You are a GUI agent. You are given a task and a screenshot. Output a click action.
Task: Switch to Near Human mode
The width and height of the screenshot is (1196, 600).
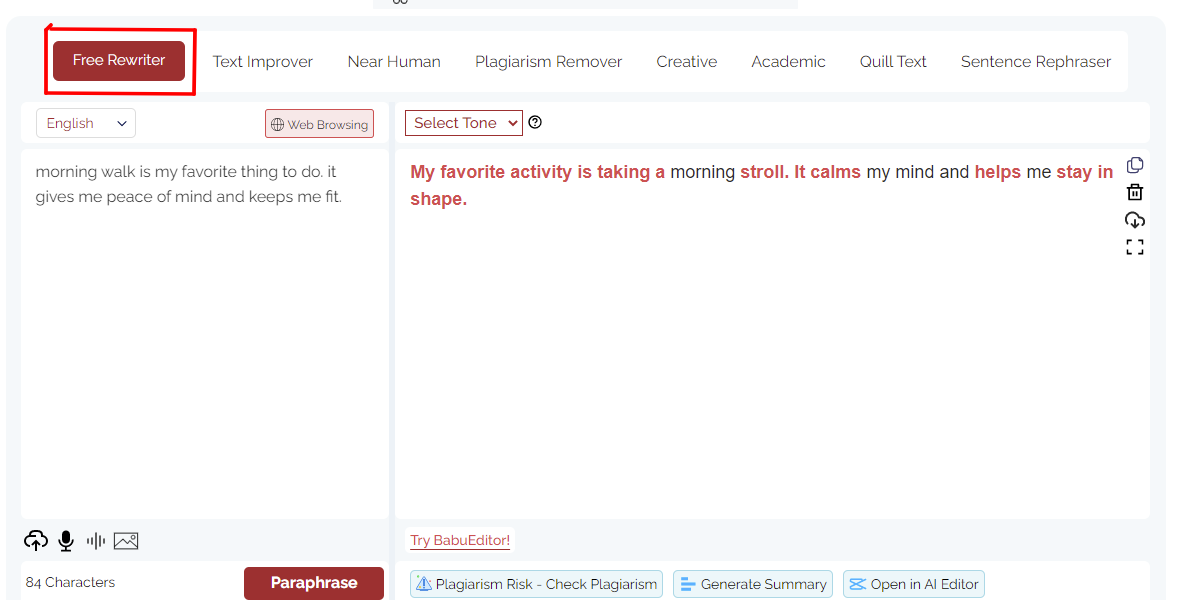tap(394, 62)
